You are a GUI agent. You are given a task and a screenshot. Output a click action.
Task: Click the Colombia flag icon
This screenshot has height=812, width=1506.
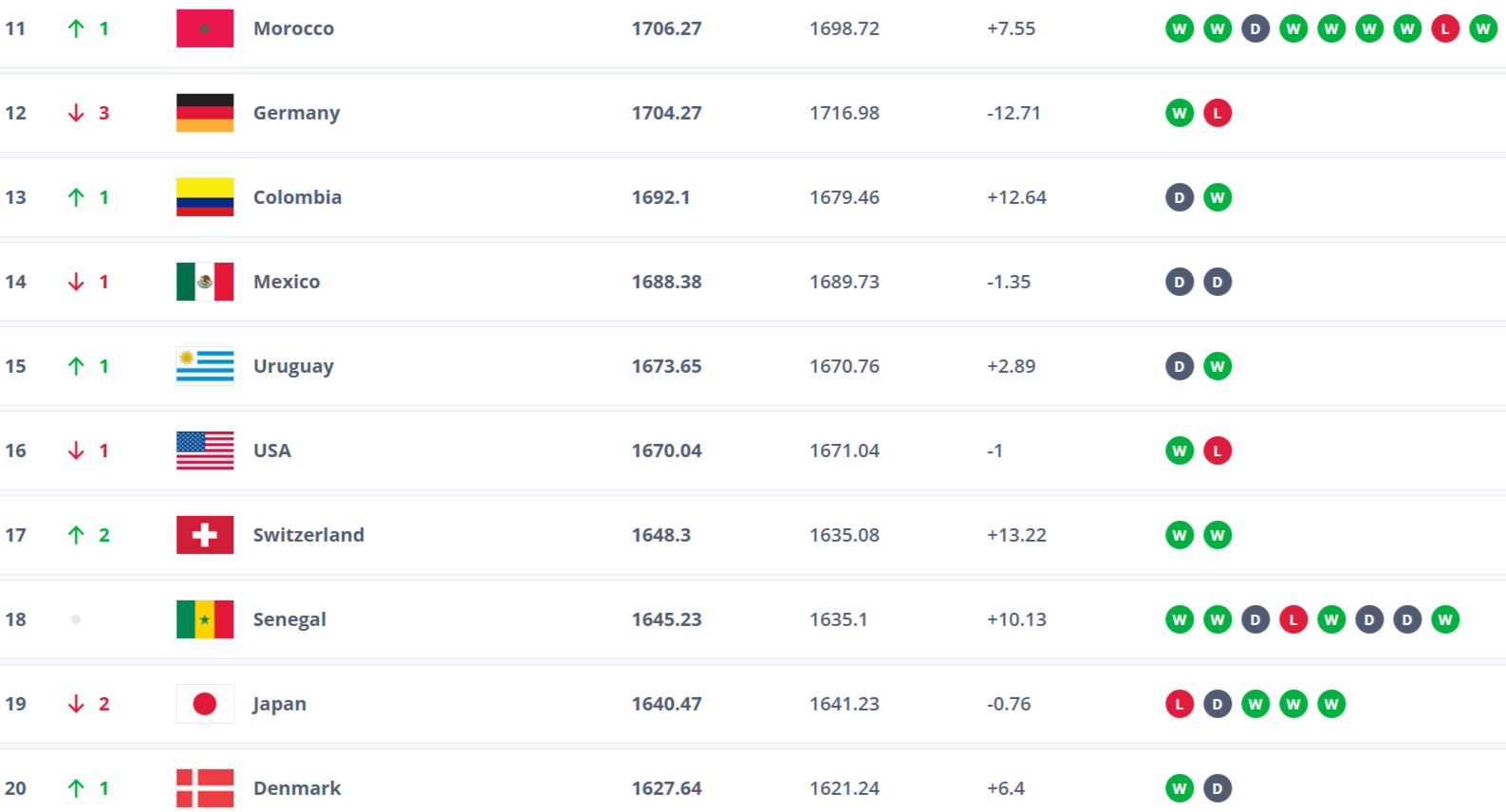(x=205, y=197)
